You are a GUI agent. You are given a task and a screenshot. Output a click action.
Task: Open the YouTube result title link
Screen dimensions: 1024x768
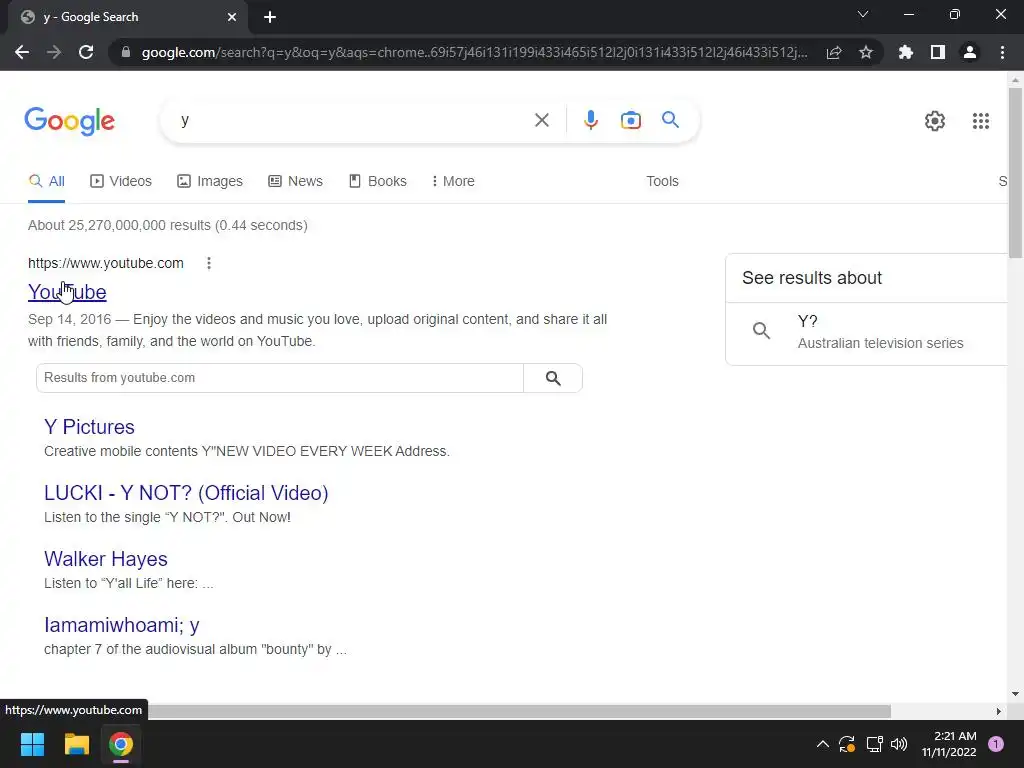67,292
